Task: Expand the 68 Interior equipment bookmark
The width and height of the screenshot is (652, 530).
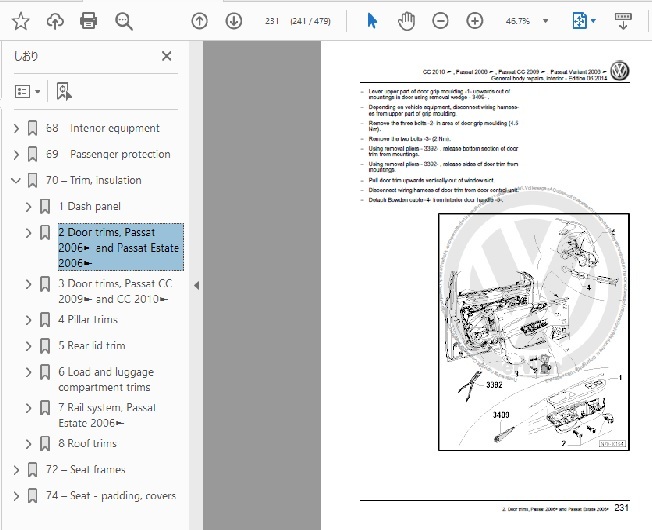Action: (x=16, y=128)
